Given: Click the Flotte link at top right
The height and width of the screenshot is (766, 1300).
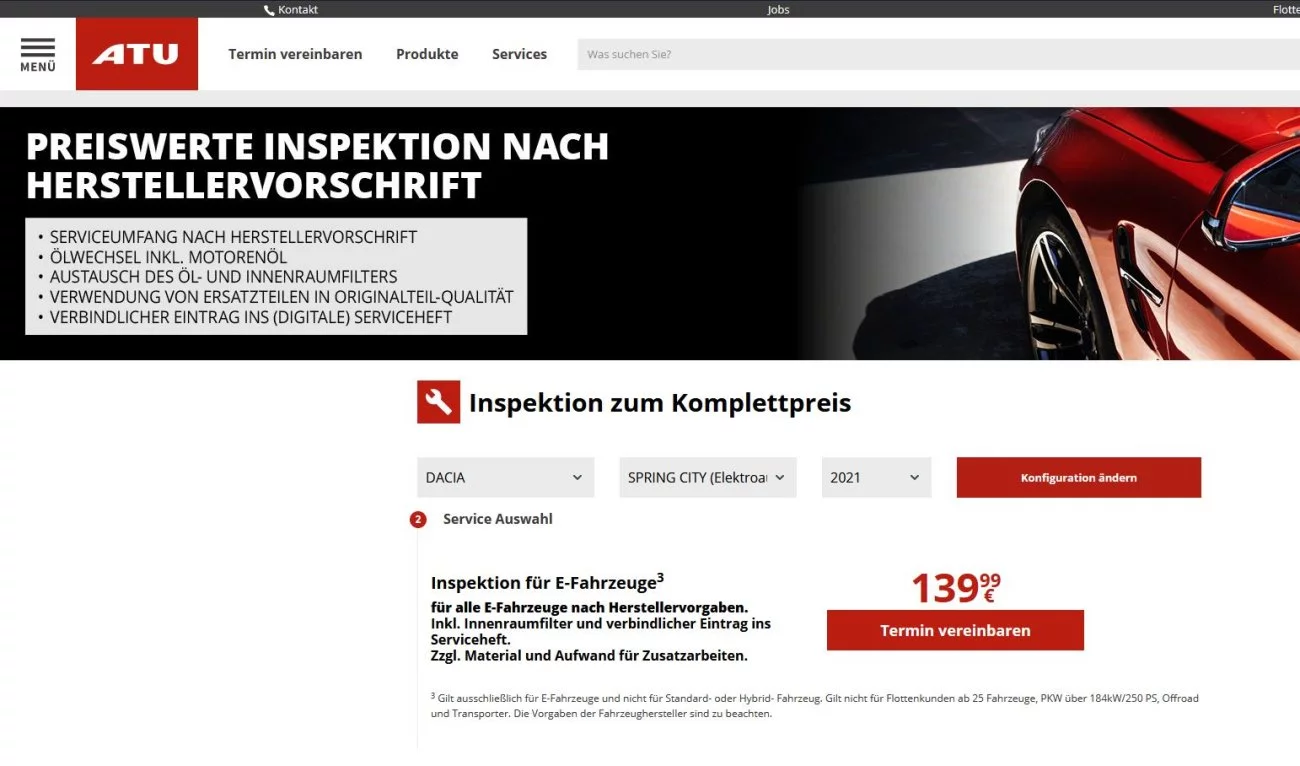Looking at the screenshot, I should [1286, 10].
